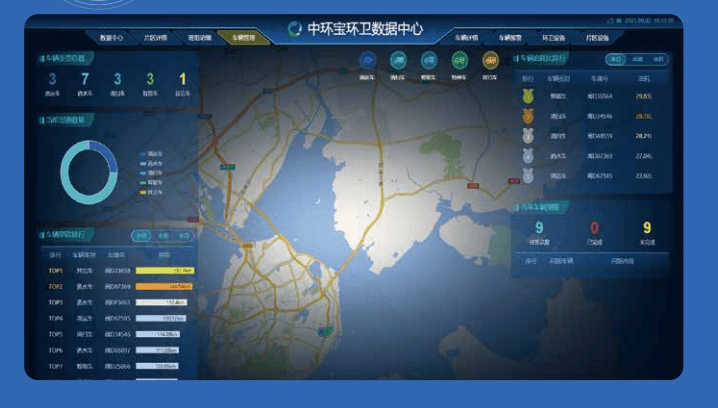
Task: Toggle the dark blue vehicle filter icon on map
Action: coord(367,60)
